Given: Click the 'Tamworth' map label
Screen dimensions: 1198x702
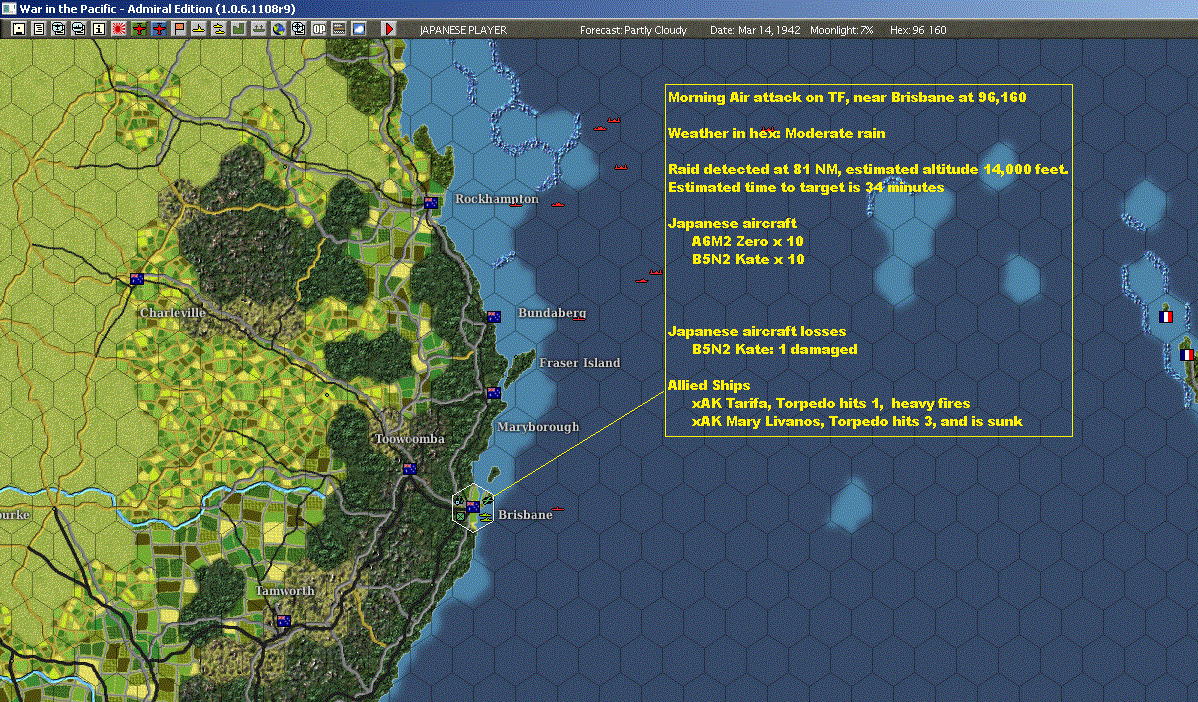Looking at the screenshot, I should (284, 590).
